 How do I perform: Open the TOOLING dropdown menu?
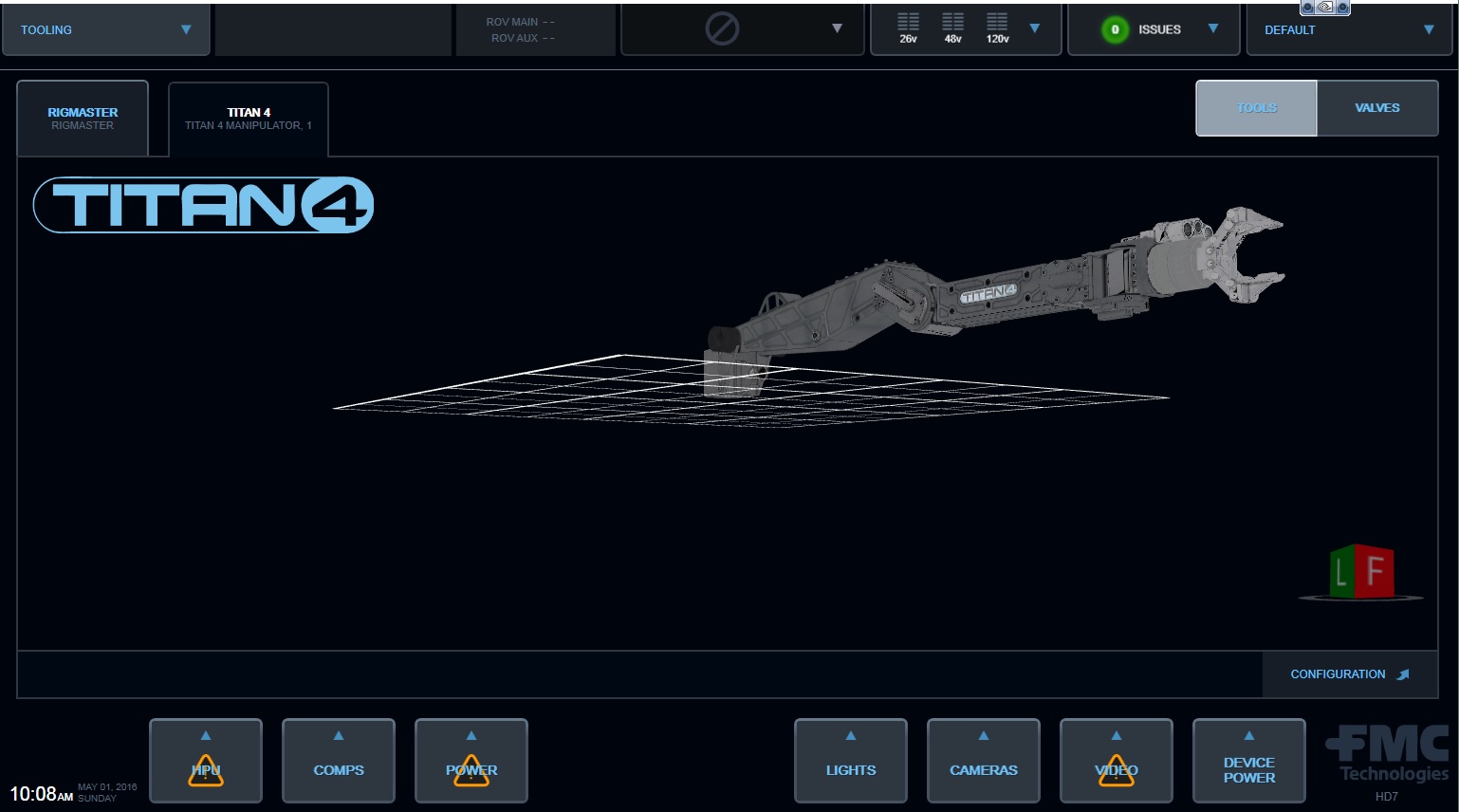pyautogui.click(x=105, y=30)
